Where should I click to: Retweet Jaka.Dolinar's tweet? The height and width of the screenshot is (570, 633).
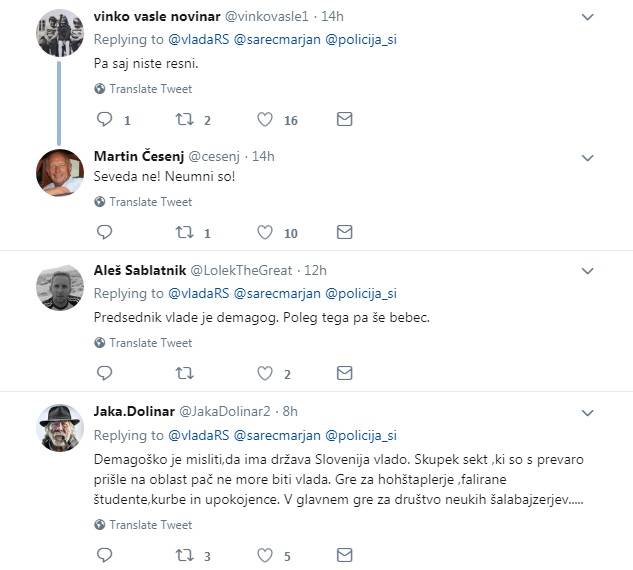tap(184, 555)
